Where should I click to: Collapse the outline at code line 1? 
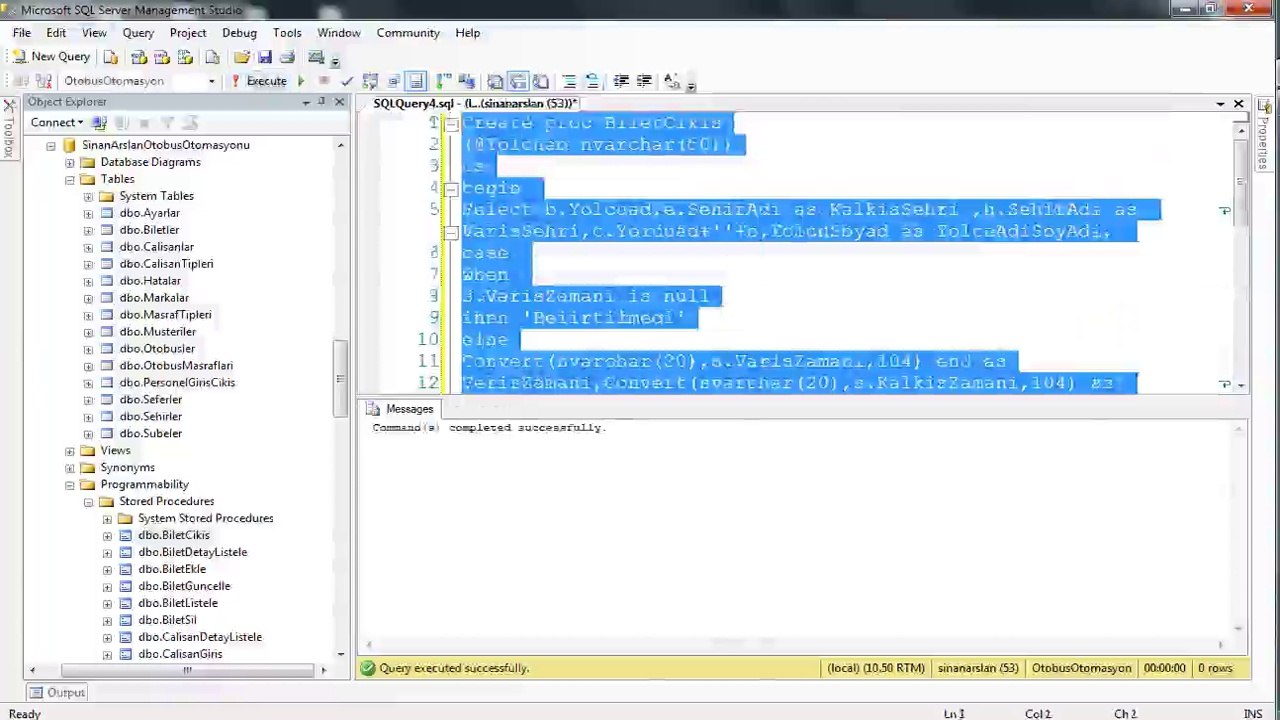pyautogui.click(x=451, y=124)
